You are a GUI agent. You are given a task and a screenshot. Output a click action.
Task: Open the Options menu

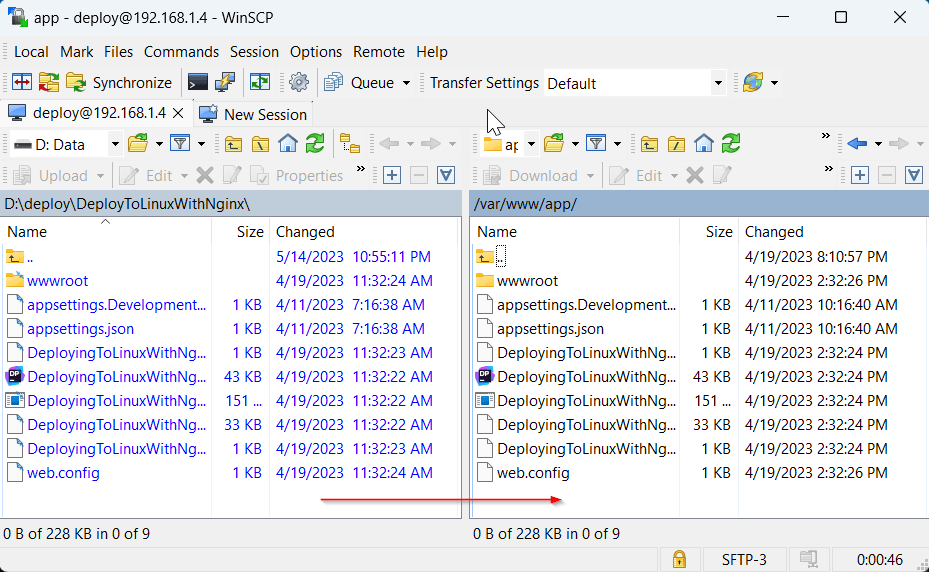316,52
